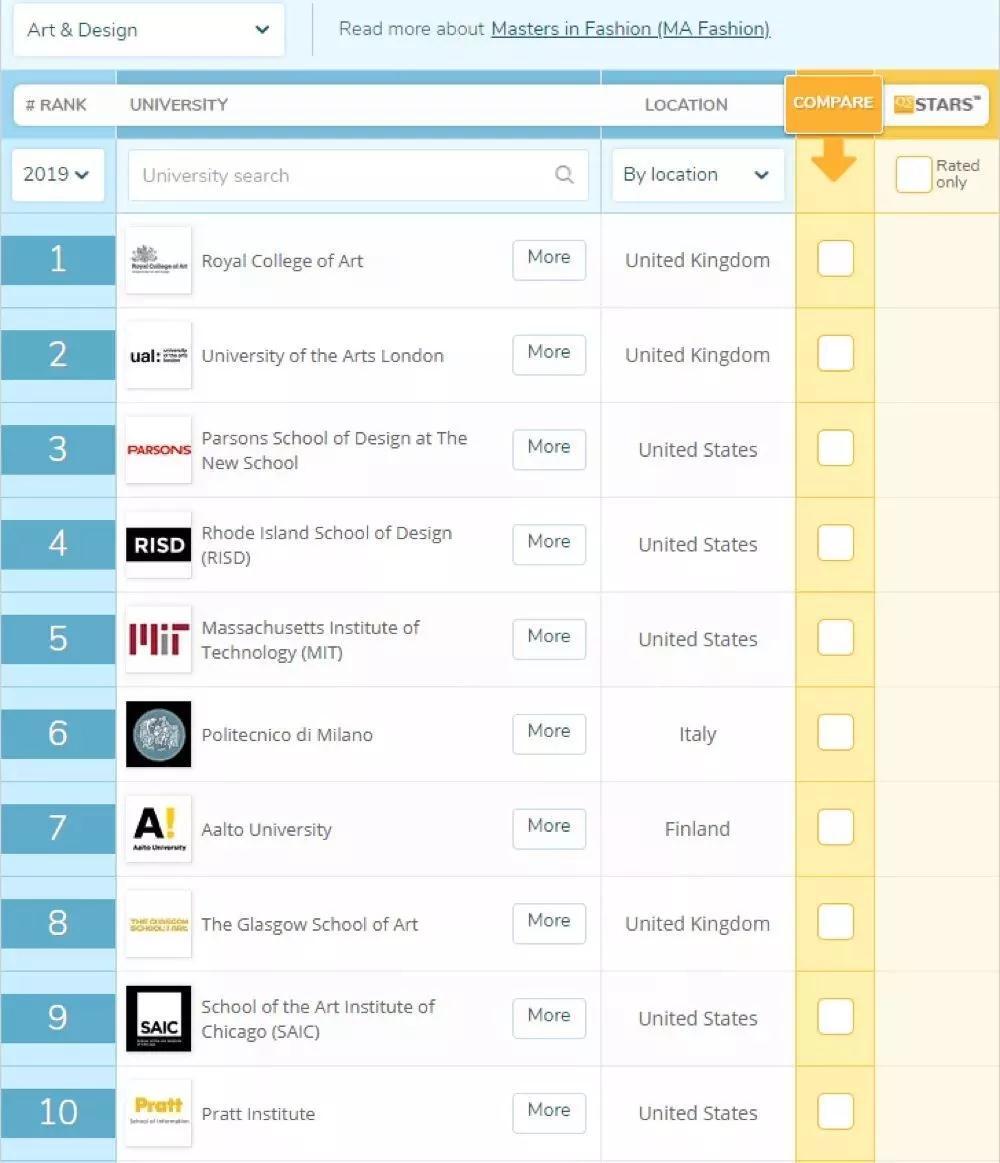1000x1163 pixels.
Task: Click the Compare column header
Action: coord(833,103)
